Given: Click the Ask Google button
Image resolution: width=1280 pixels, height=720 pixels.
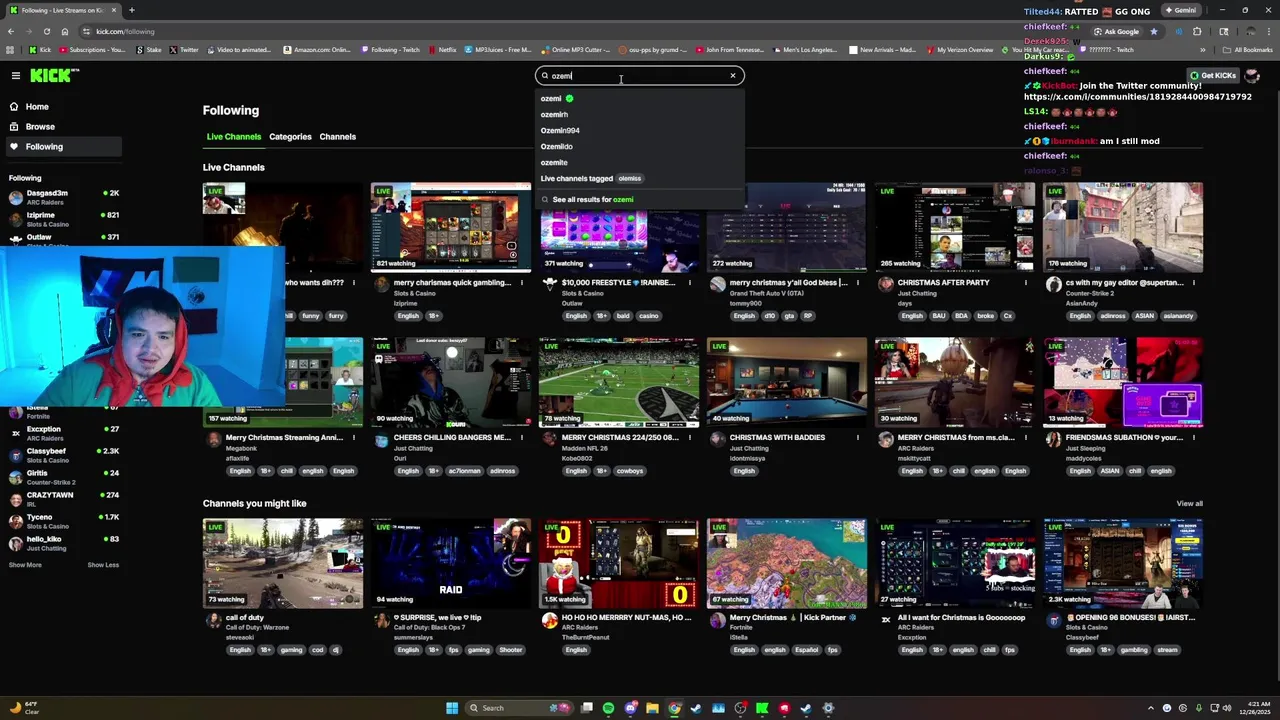Looking at the screenshot, I should 1116,31.
